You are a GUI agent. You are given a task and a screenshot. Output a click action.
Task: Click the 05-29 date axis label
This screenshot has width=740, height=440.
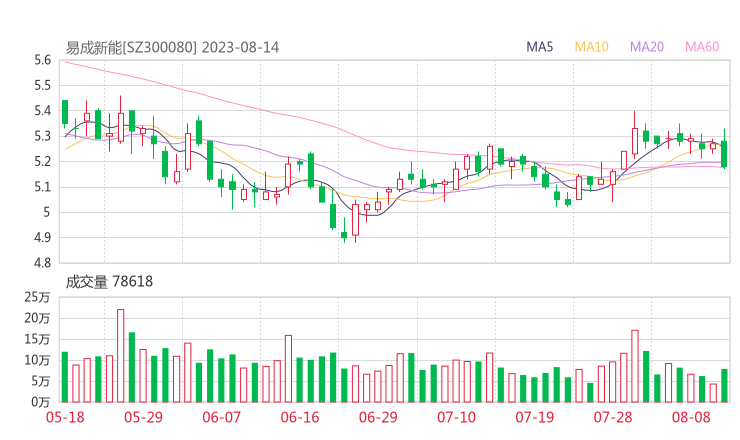pos(143,417)
